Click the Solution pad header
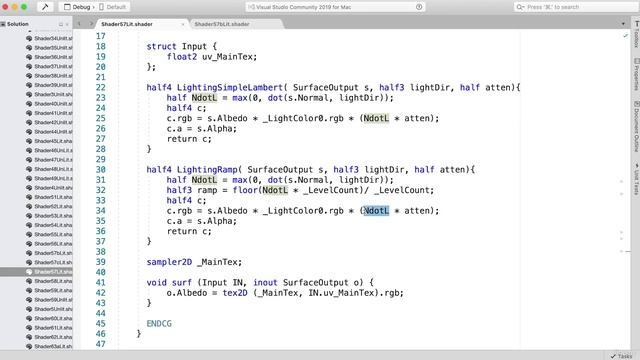The width and height of the screenshot is (640, 360). [18, 24]
